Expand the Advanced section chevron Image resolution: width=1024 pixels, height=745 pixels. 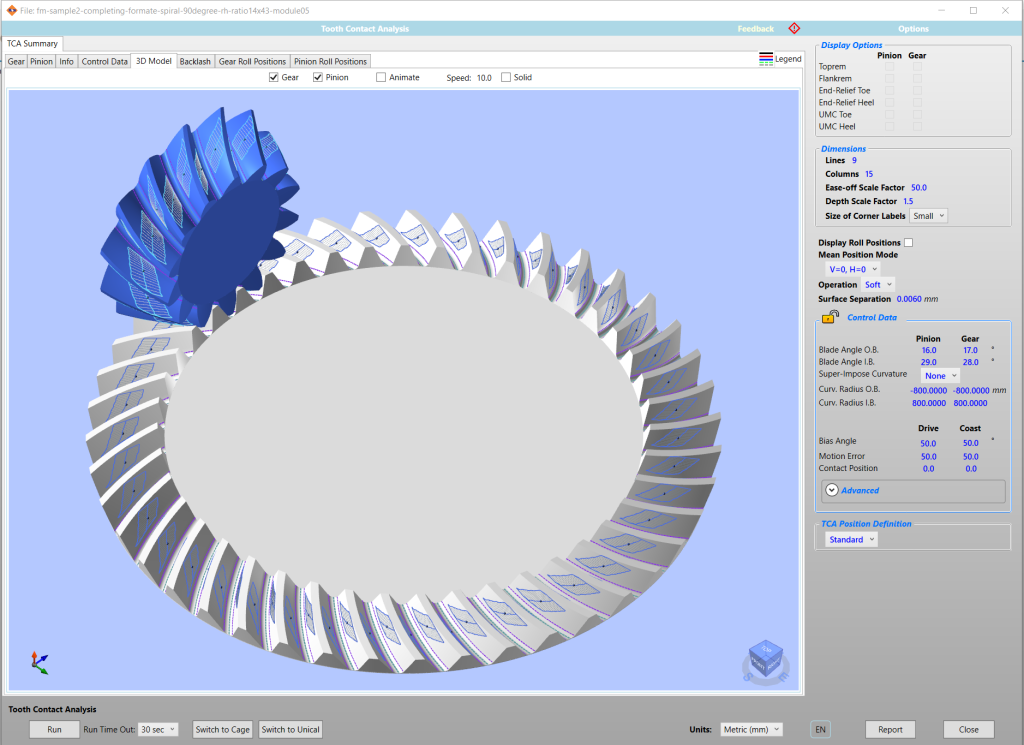[831, 490]
